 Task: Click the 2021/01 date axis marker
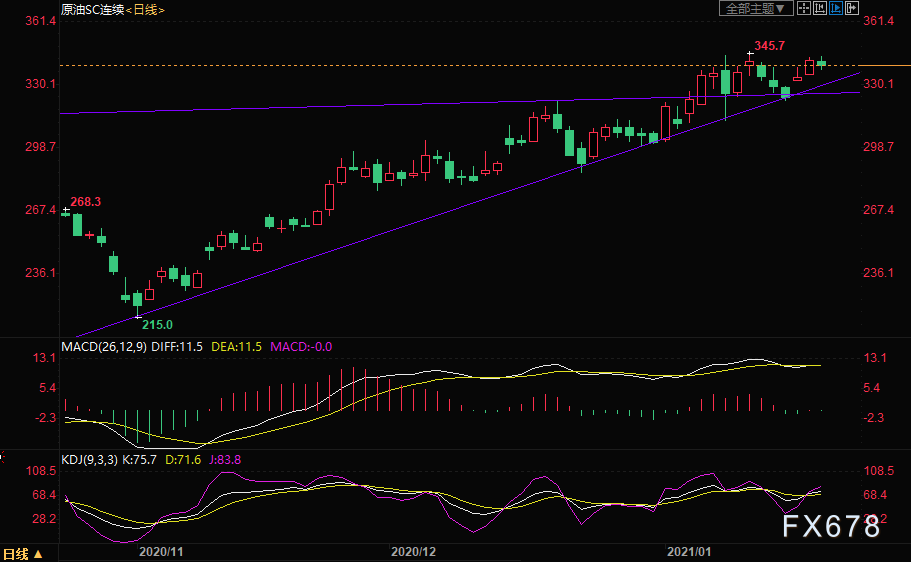[689, 552]
